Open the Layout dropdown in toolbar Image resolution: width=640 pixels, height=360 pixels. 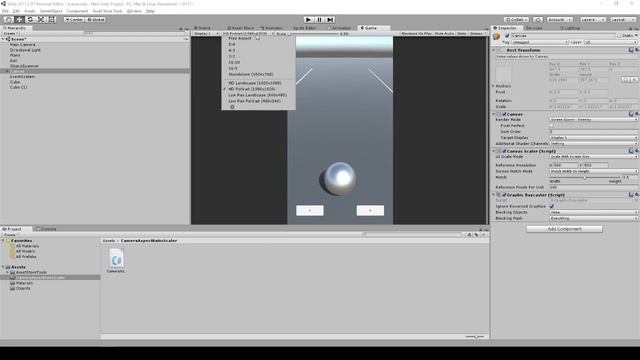(622, 20)
